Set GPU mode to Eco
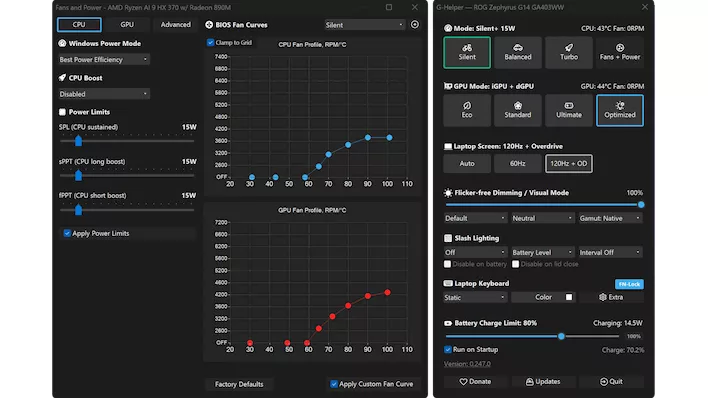 pyautogui.click(x=467, y=110)
